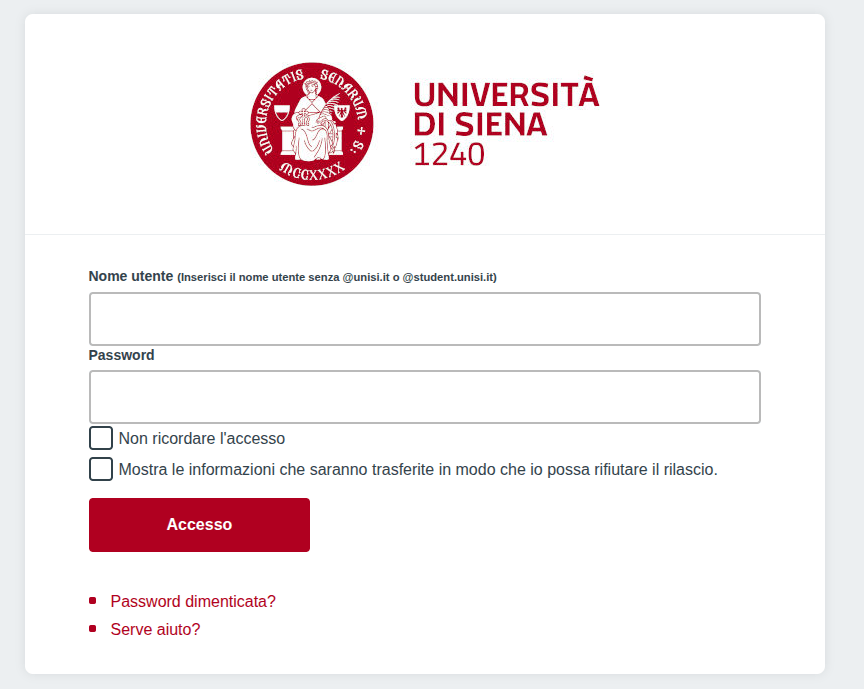Open the Password dimenticata? link
The image size is (864, 689).
click(x=193, y=601)
